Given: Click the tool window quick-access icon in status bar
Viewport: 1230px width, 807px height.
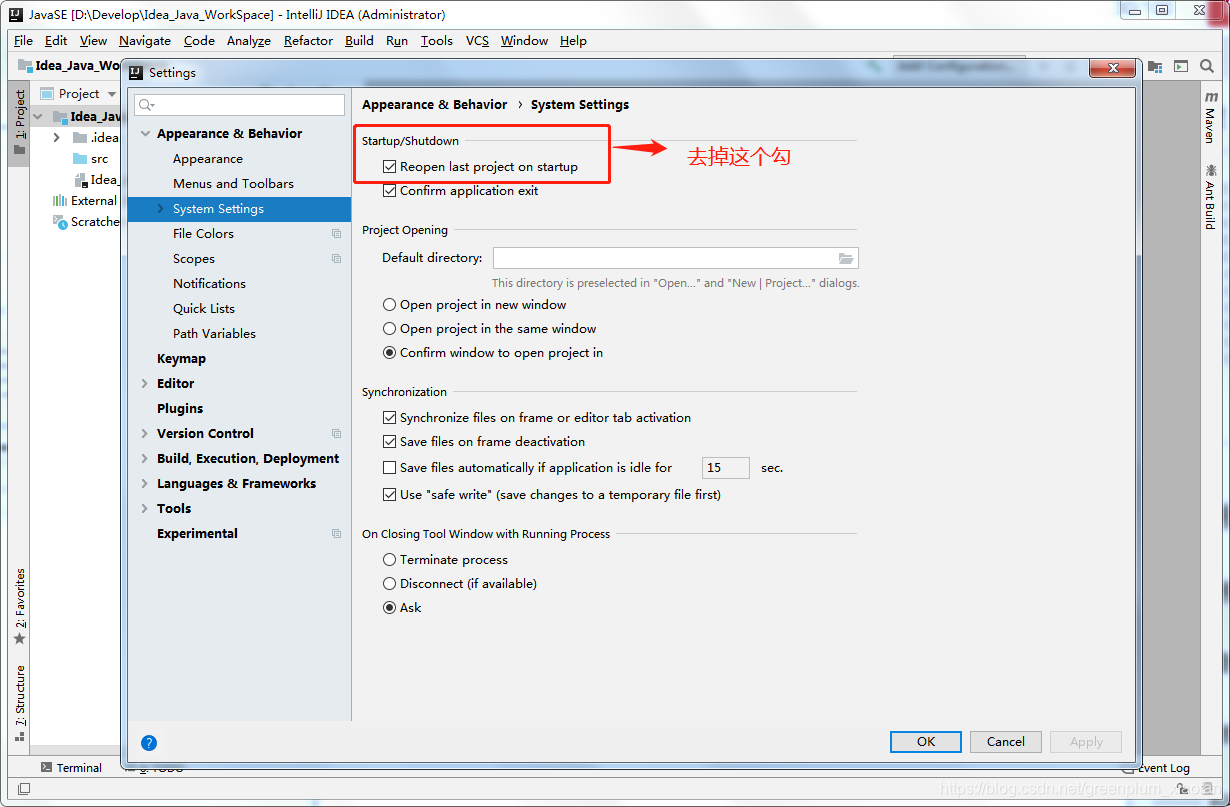Looking at the screenshot, I should (24, 789).
